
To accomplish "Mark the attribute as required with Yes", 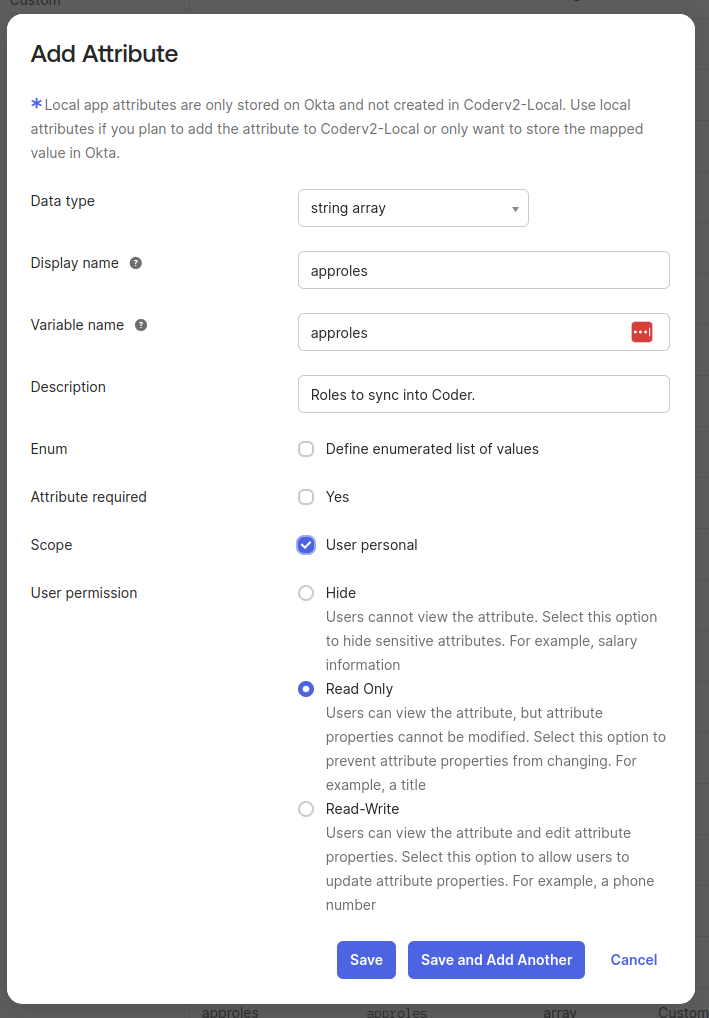I will click(x=305, y=497).
